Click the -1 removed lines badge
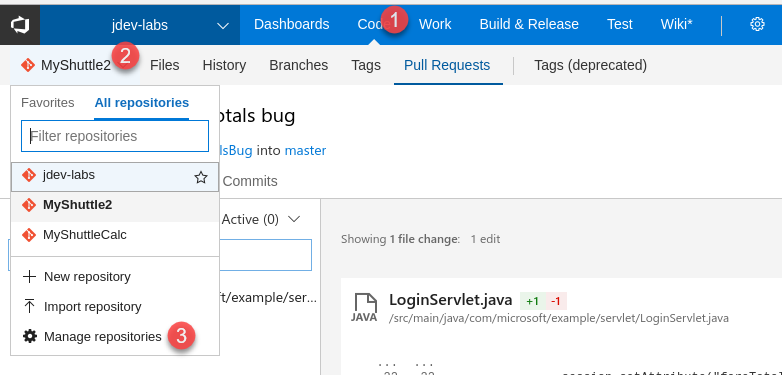The width and height of the screenshot is (782, 375). [x=556, y=301]
